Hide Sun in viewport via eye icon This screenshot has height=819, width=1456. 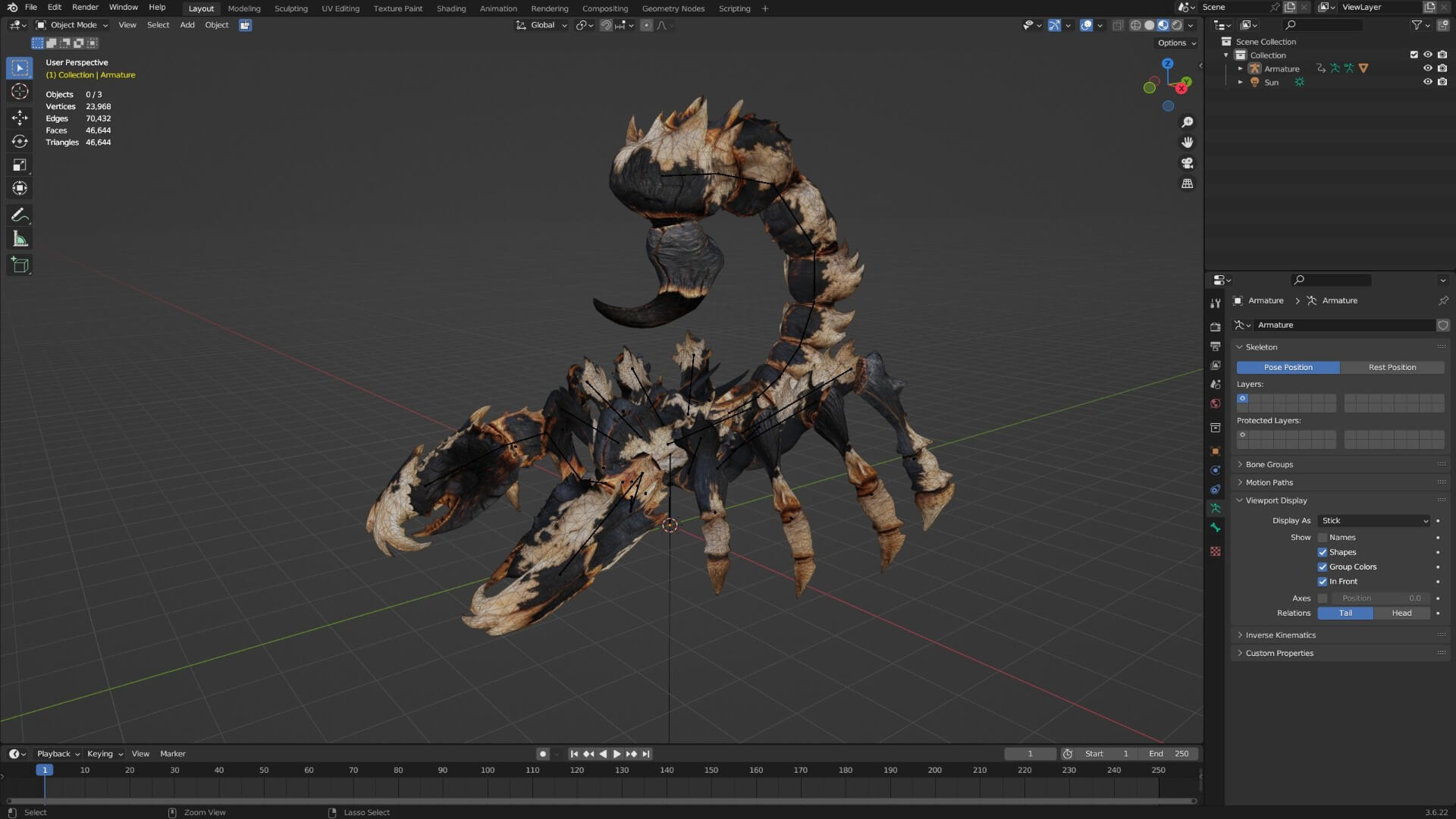[x=1427, y=82]
